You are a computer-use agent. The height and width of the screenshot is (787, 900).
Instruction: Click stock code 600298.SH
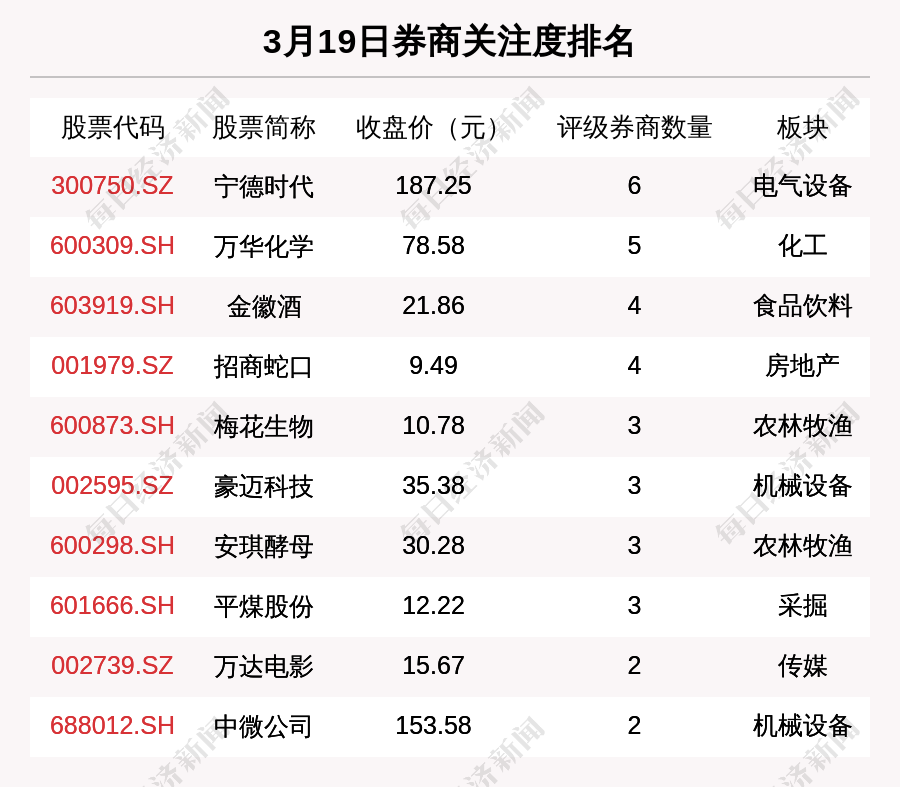pyautogui.click(x=112, y=546)
